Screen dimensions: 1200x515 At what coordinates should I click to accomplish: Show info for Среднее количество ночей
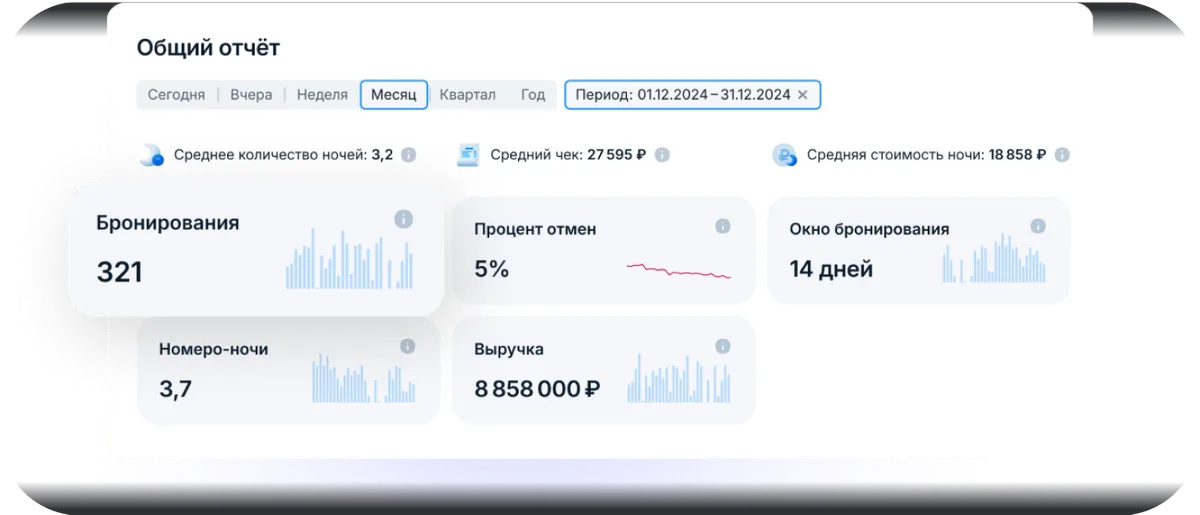click(408, 155)
